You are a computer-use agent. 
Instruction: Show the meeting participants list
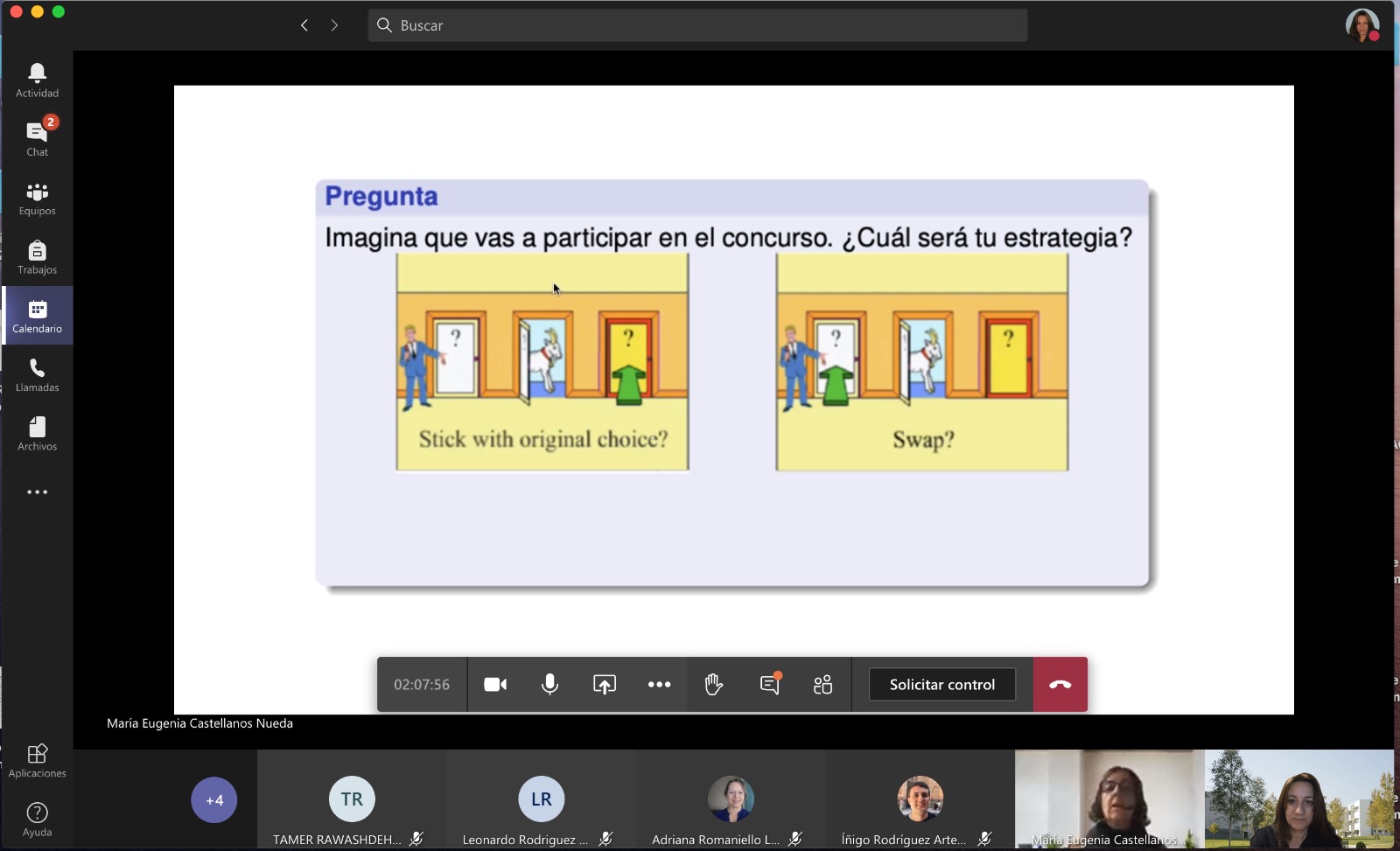(822, 685)
